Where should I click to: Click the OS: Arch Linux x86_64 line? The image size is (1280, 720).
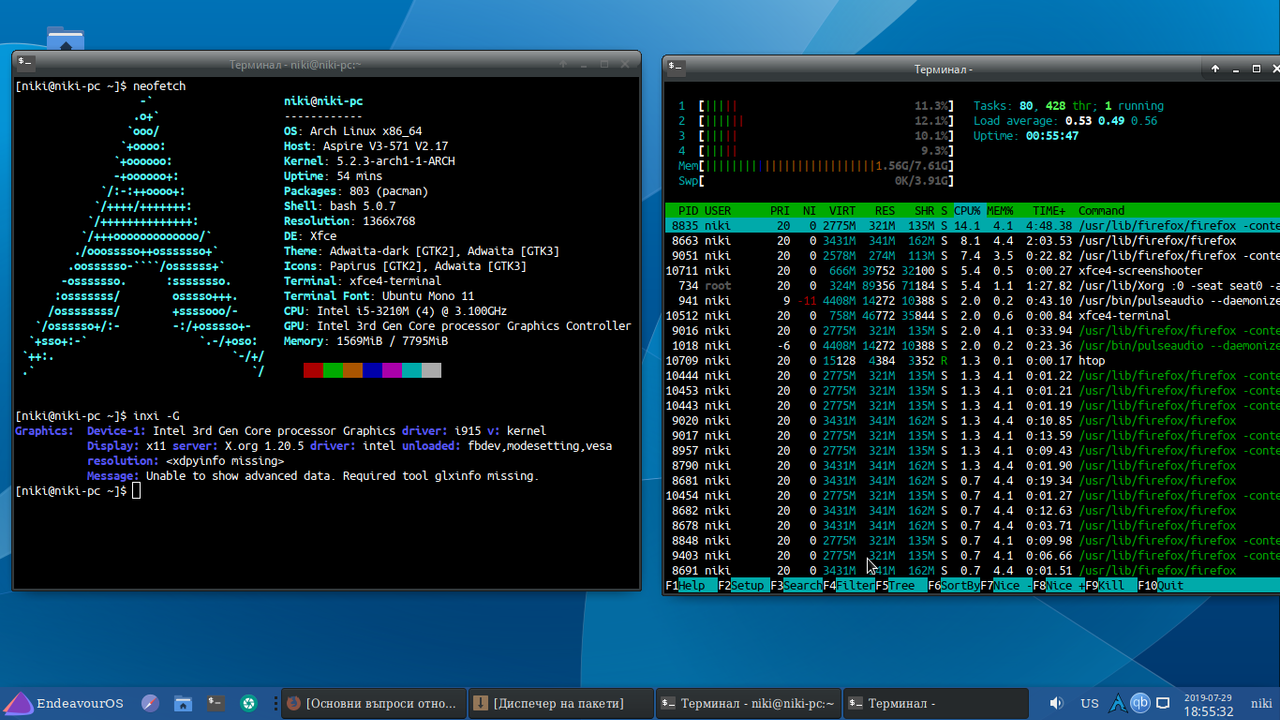pyautogui.click(x=353, y=131)
